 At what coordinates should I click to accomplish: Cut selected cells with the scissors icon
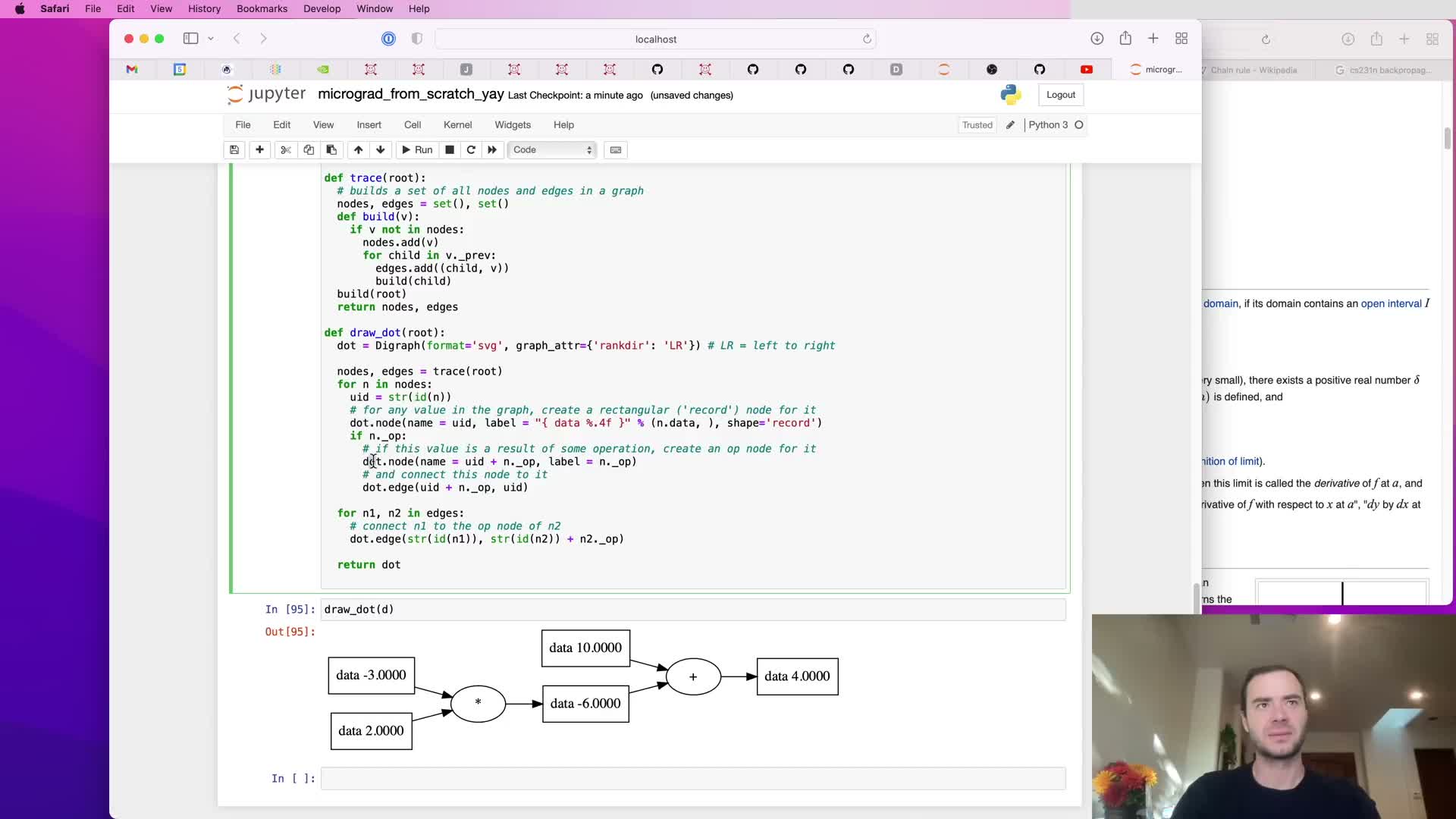pos(285,149)
